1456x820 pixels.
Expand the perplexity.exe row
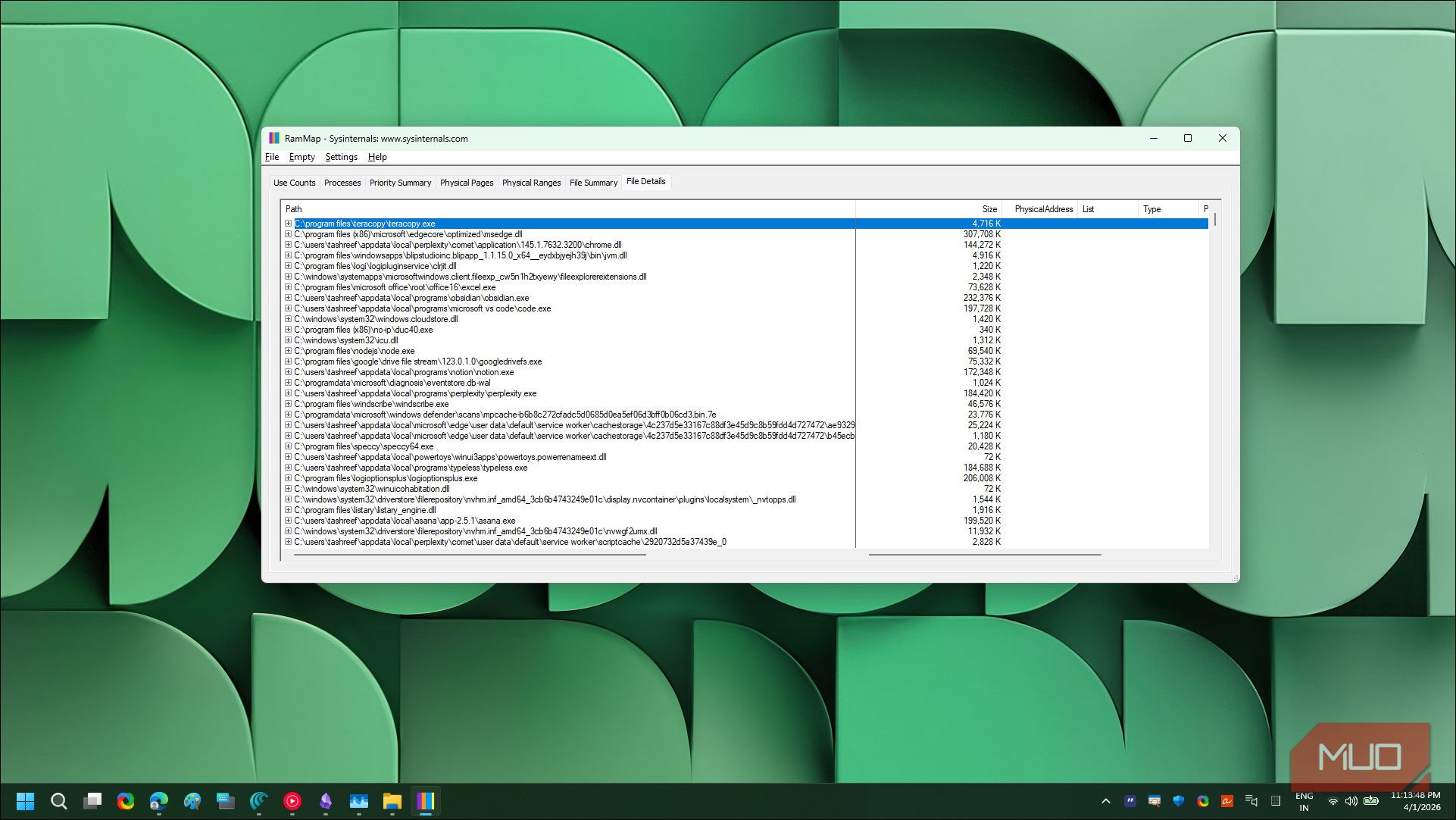coord(288,393)
